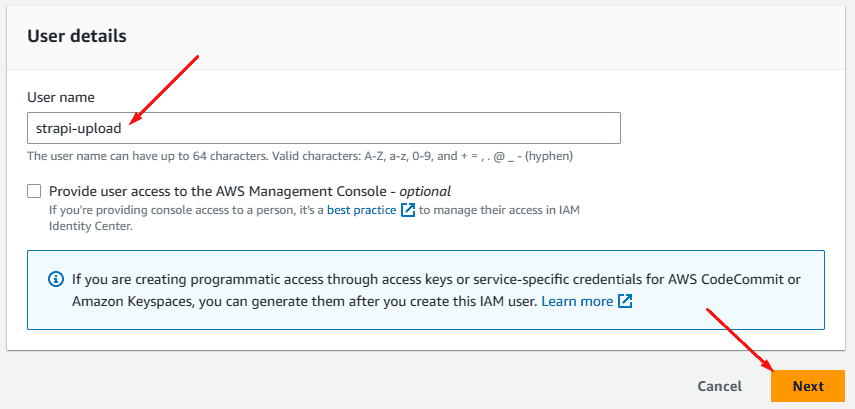Enable the AWS Management Console access checkbox
The image size is (855, 409).
[x=35, y=191]
